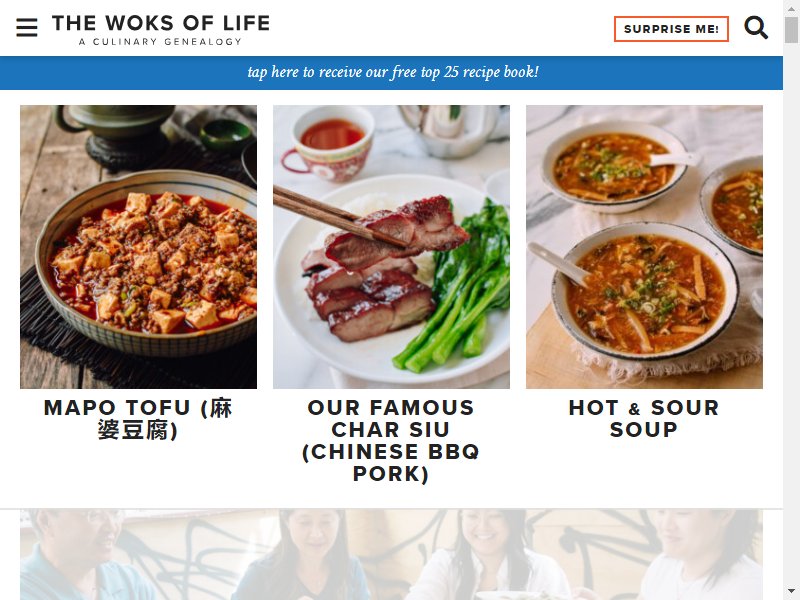Click Our Famous Char Siu title
800x600 pixels.
click(391, 441)
